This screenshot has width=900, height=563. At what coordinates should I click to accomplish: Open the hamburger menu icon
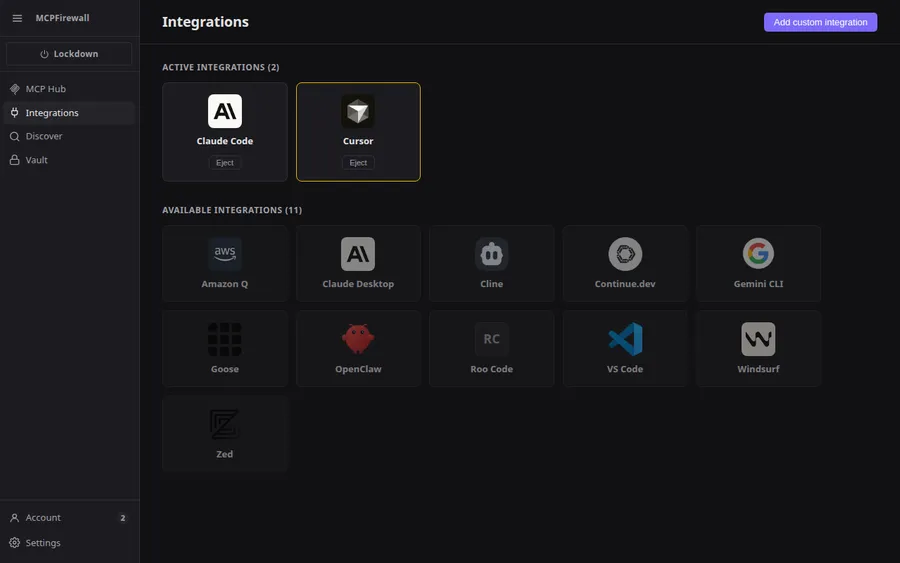click(17, 18)
